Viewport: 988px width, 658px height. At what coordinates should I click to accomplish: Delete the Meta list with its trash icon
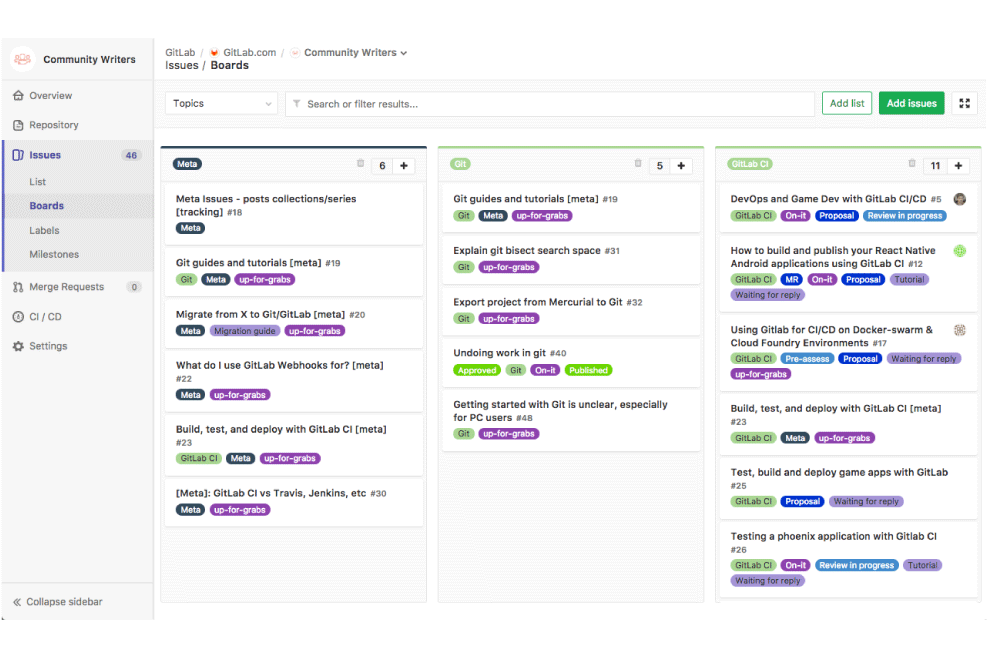[360, 163]
